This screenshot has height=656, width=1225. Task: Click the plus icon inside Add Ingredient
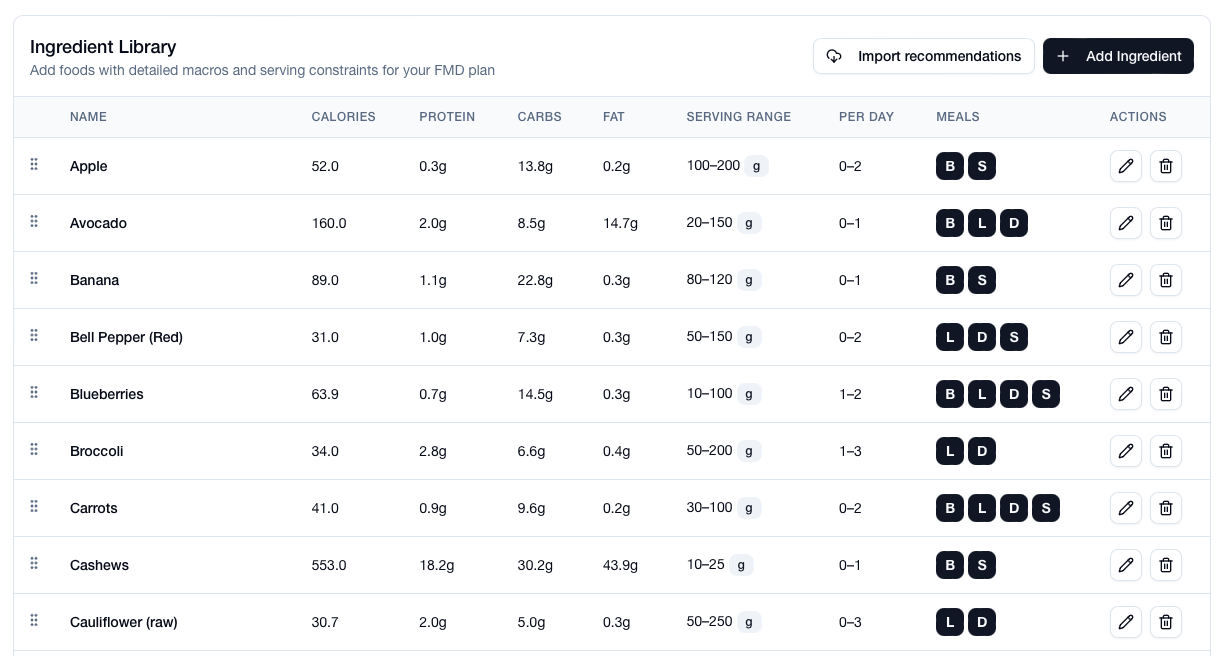(1063, 56)
